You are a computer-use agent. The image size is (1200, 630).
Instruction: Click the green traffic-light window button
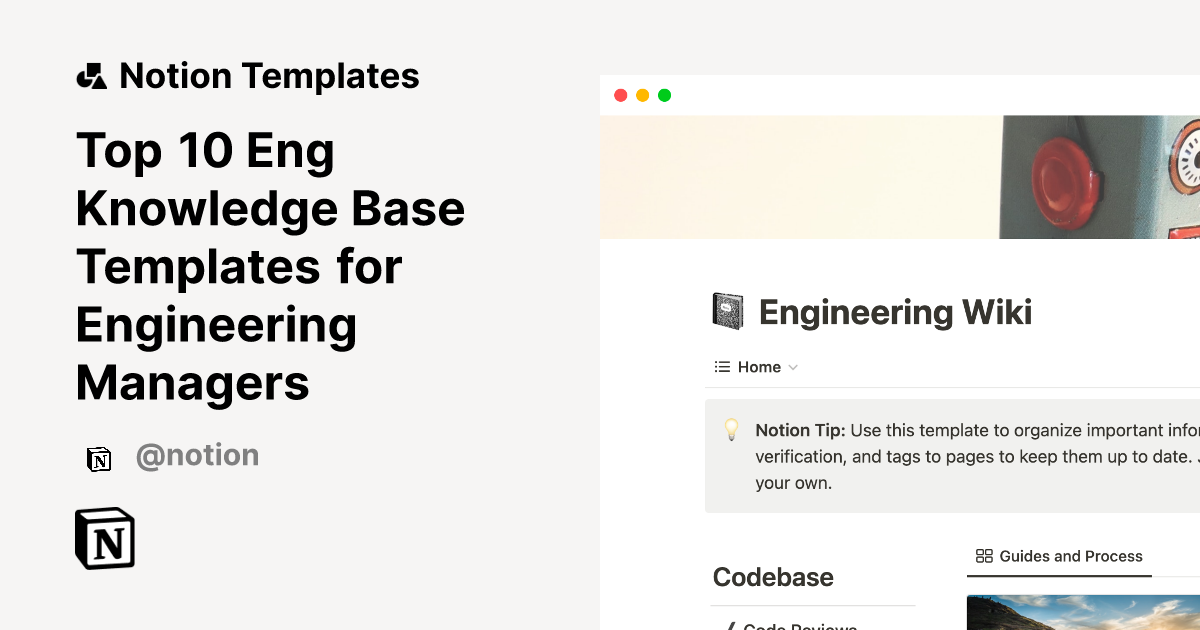664,95
